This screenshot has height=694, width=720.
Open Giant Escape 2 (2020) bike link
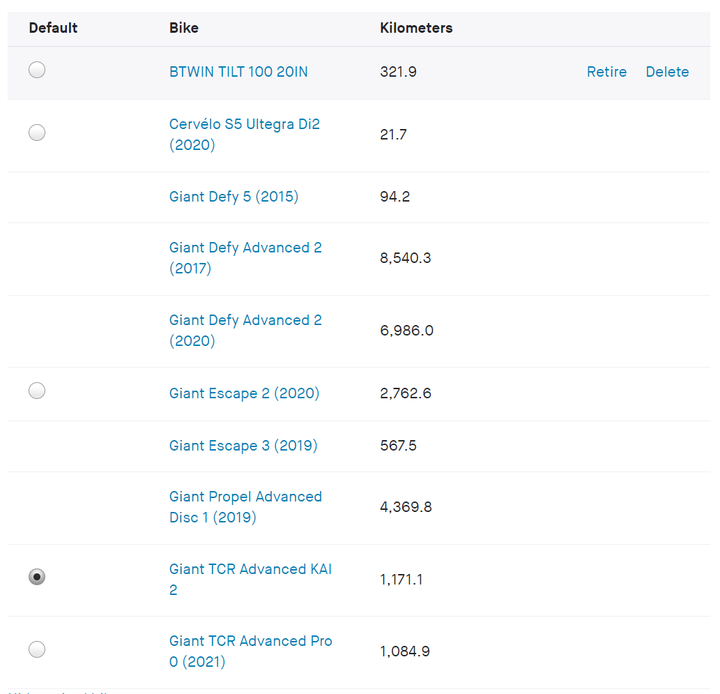point(244,393)
